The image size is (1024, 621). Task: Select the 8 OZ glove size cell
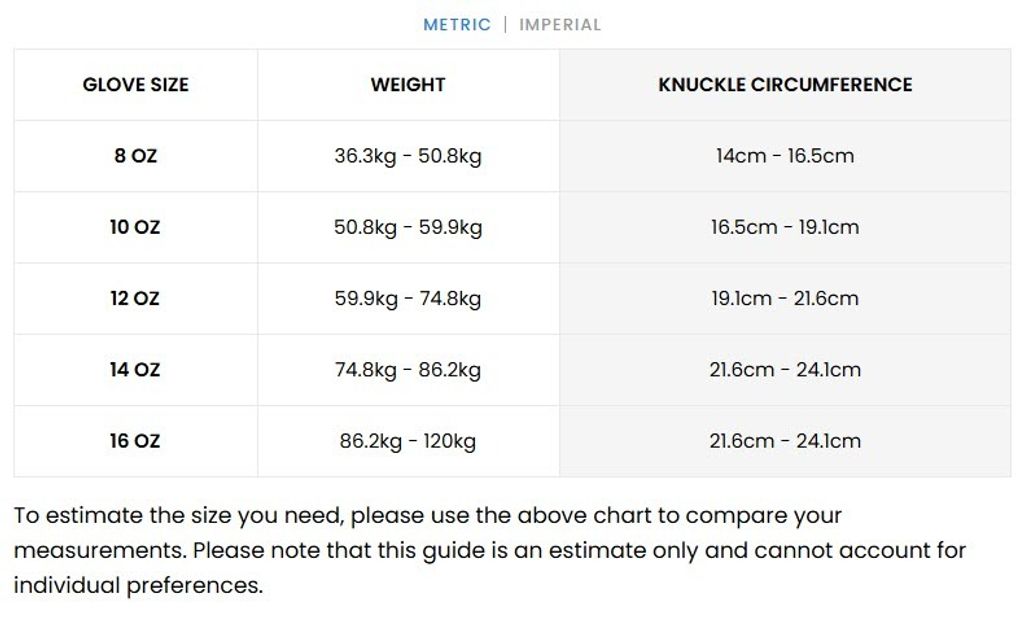(136, 156)
